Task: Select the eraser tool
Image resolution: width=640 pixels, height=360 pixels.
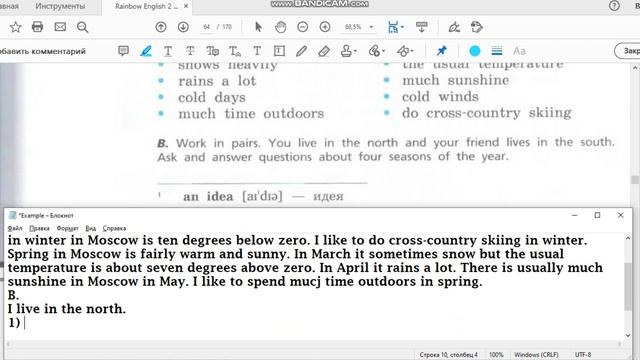Action: [x=324, y=51]
